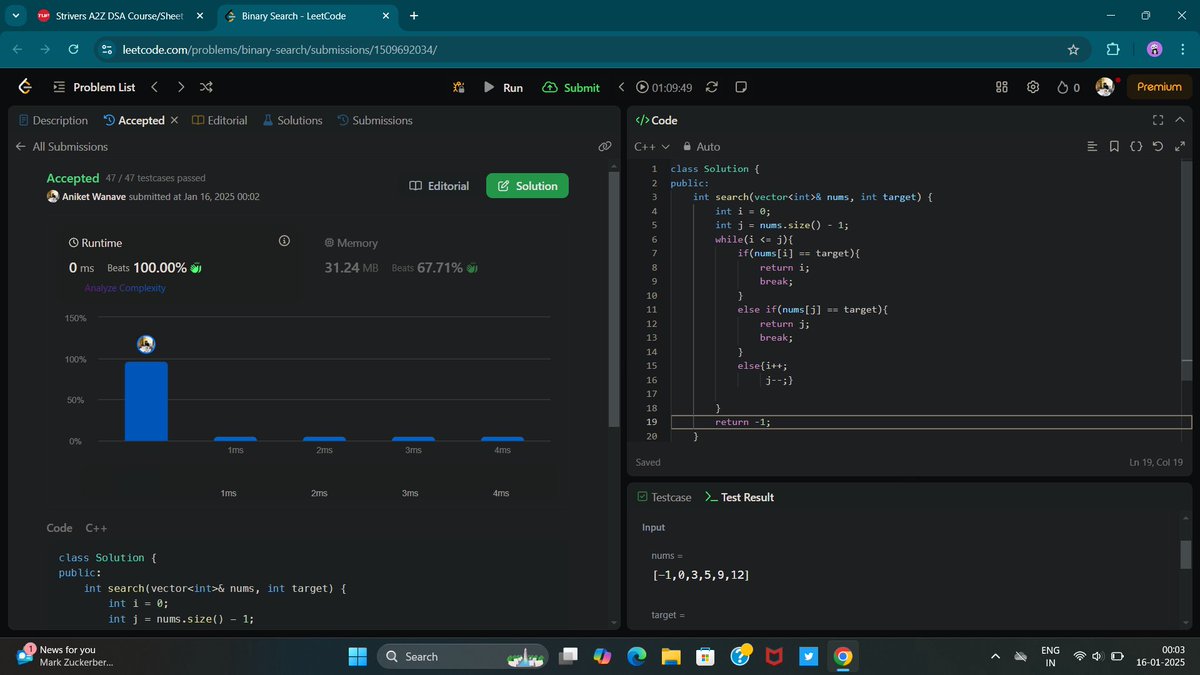This screenshot has width=1200, height=675.
Task: Click the Premium button
Action: pos(1159,87)
